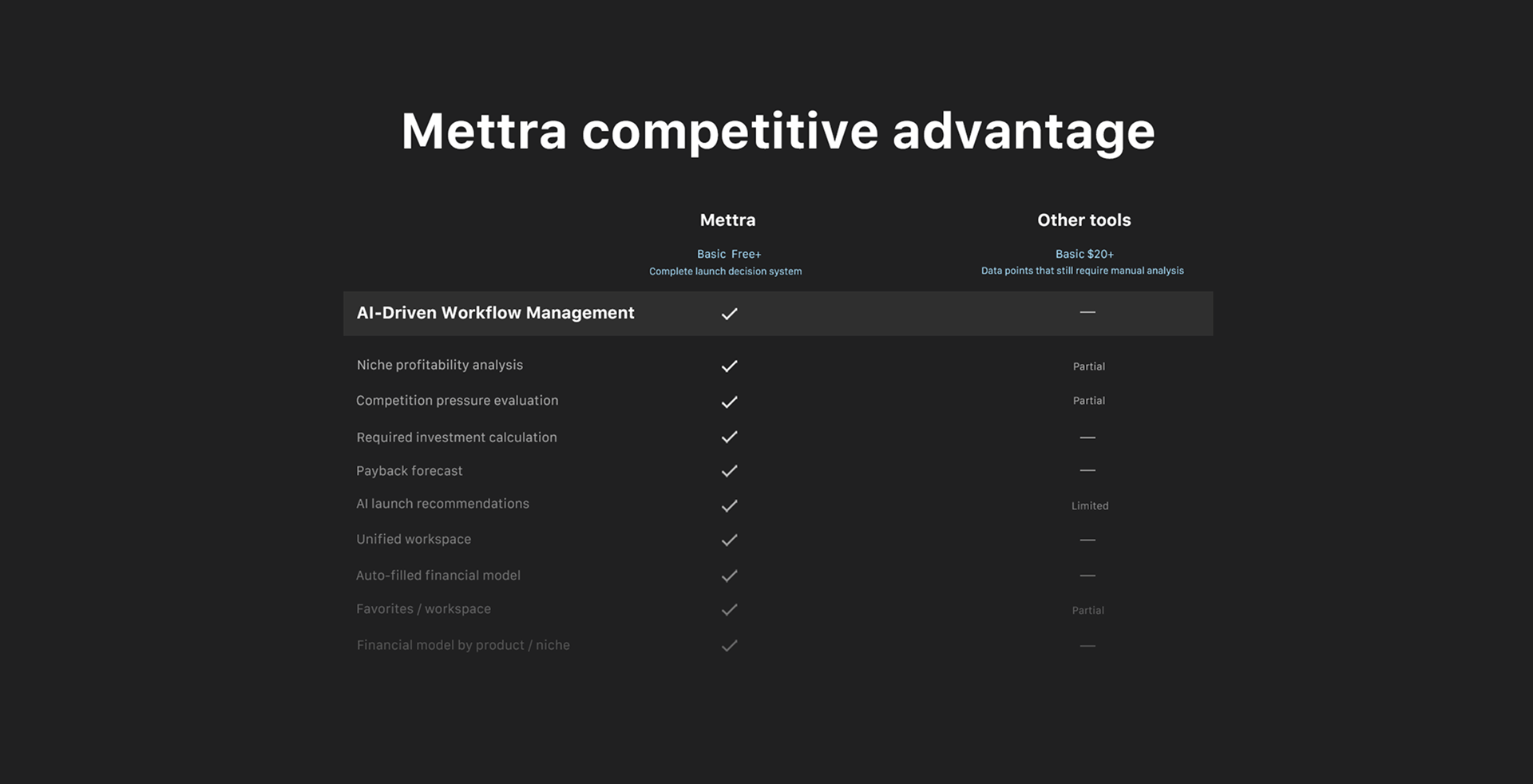This screenshot has height=784, width=1533.
Task: Click the 'Other tools' column header
Action: pos(1084,220)
